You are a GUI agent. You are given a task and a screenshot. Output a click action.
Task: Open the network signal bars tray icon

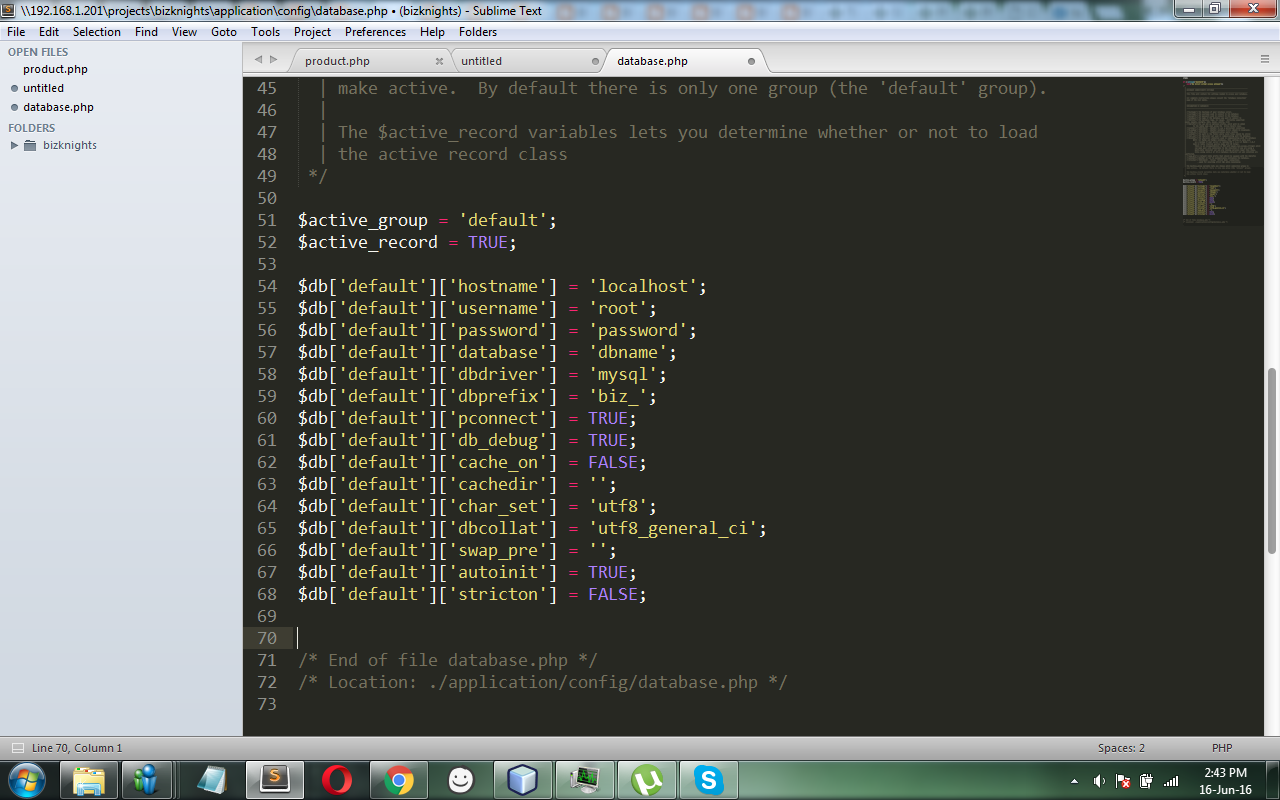click(x=1171, y=780)
